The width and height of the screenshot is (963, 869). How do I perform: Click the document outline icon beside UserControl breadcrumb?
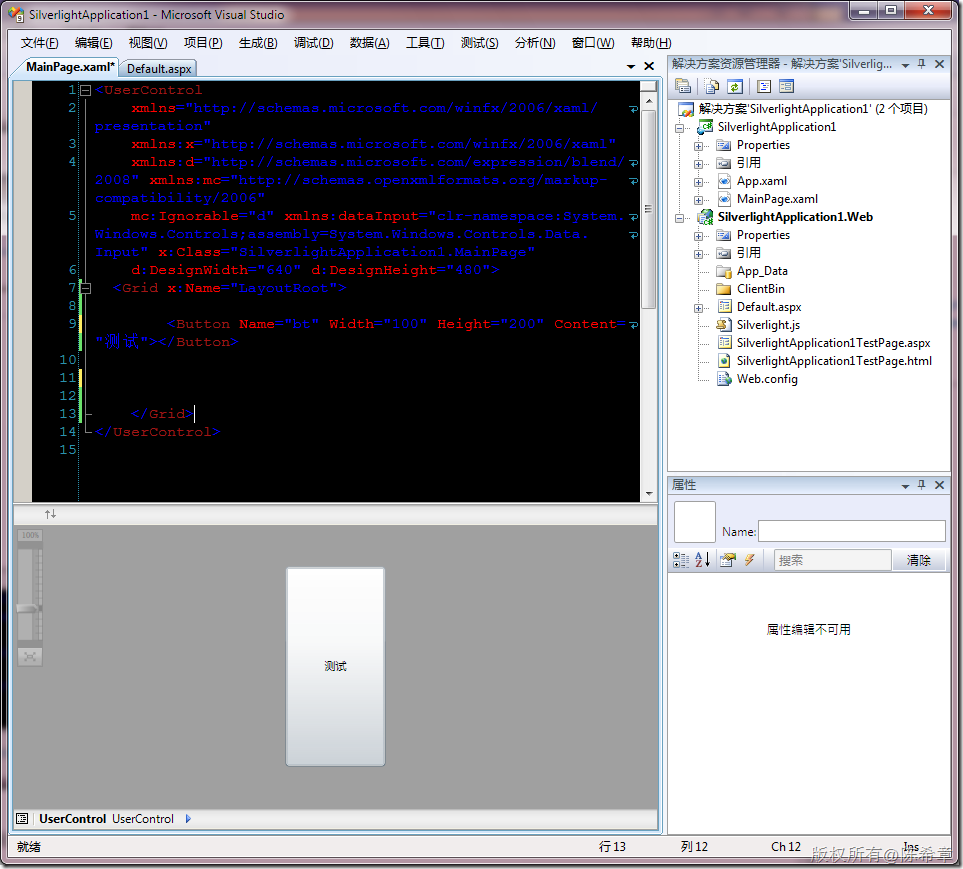[22, 818]
